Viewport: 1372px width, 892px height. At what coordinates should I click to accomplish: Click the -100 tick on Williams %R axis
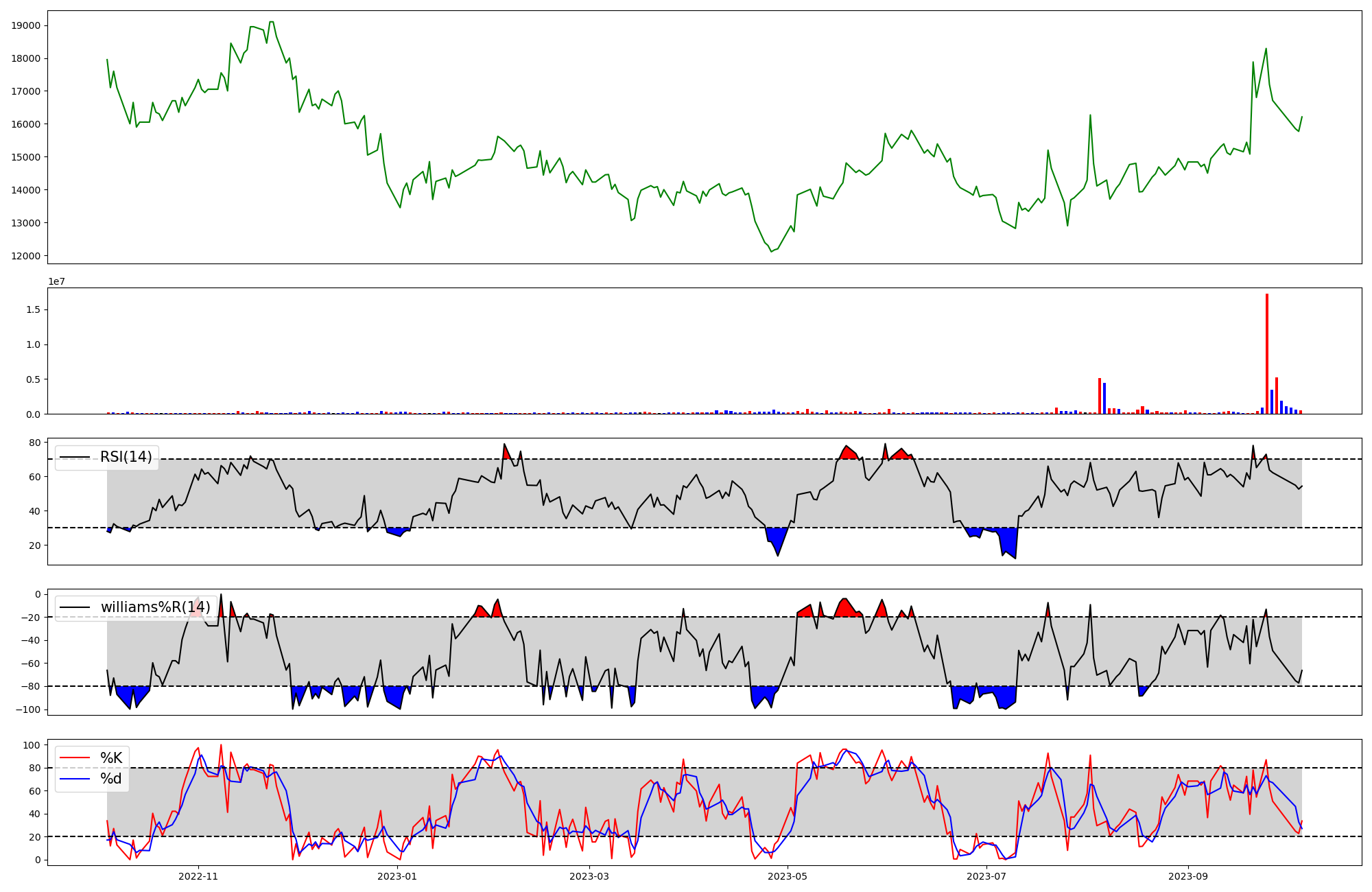[29, 709]
